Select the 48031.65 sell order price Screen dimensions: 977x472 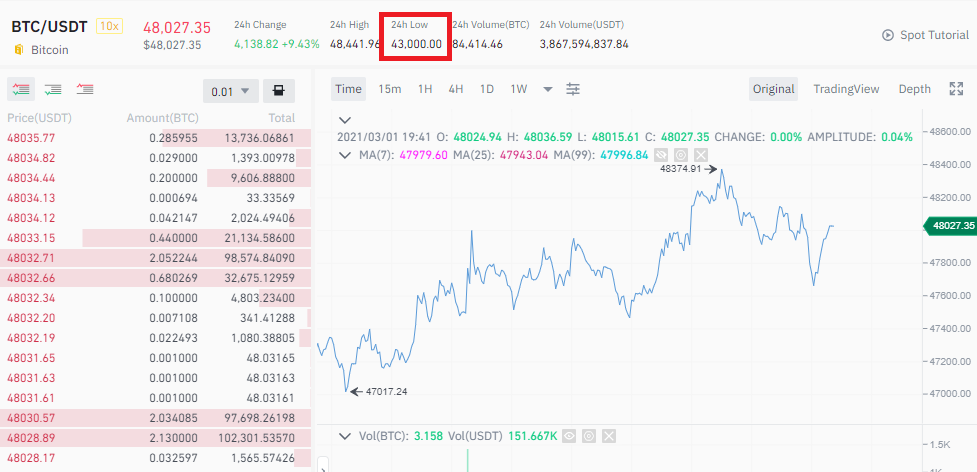[31, 358]
